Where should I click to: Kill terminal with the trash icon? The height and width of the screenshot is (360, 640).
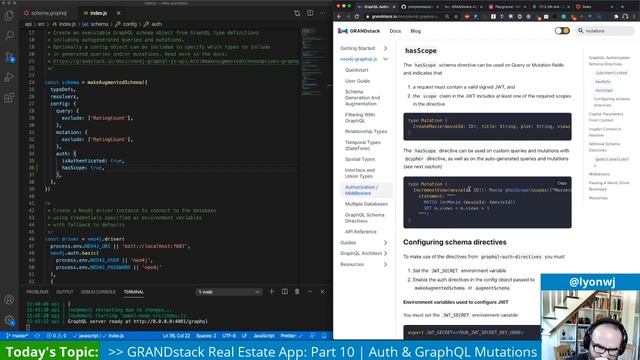pyautogui.click(x=297, y=291)
